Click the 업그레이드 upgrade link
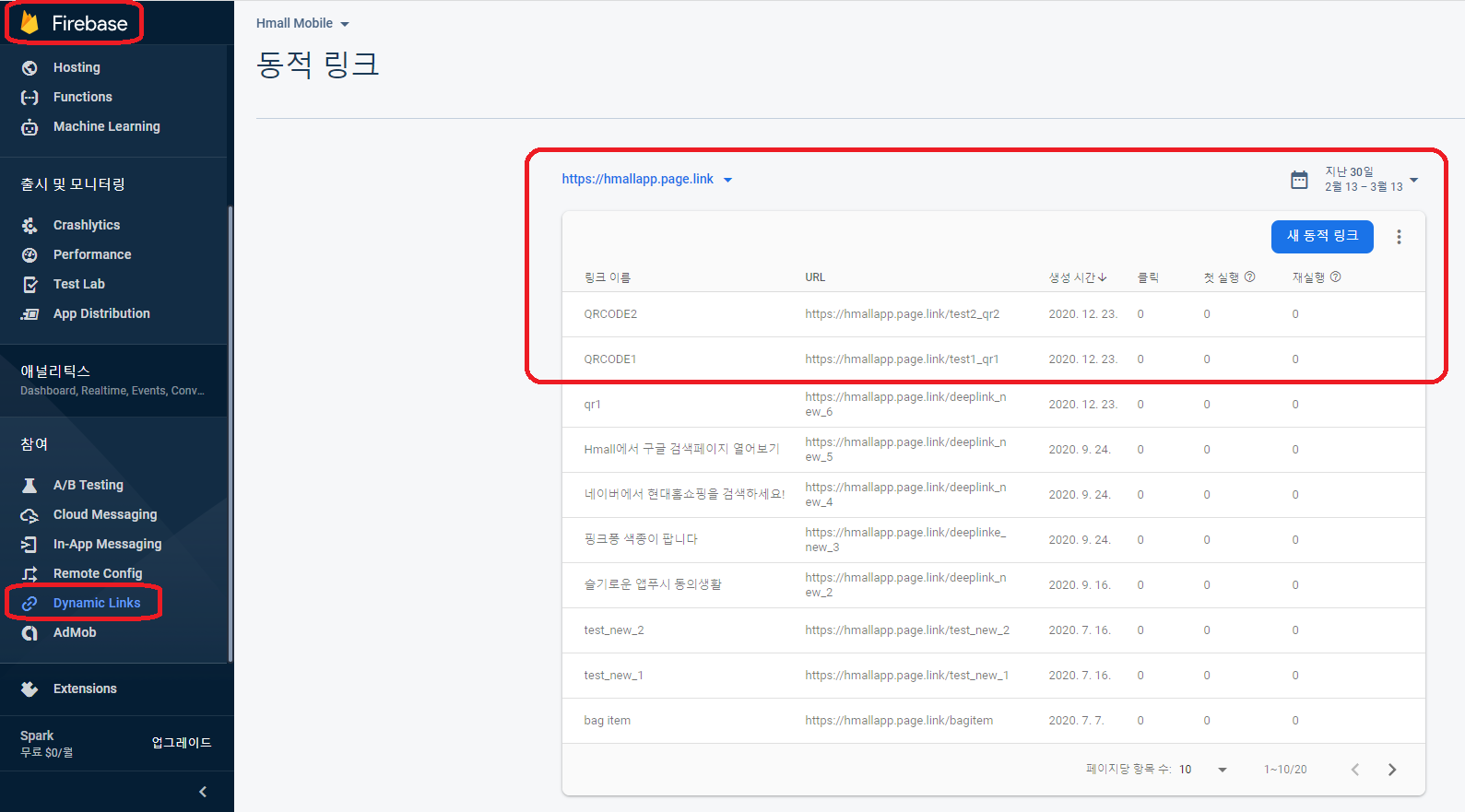The height and width of the screenshot is (812, 1465). (x=182, y=743)
